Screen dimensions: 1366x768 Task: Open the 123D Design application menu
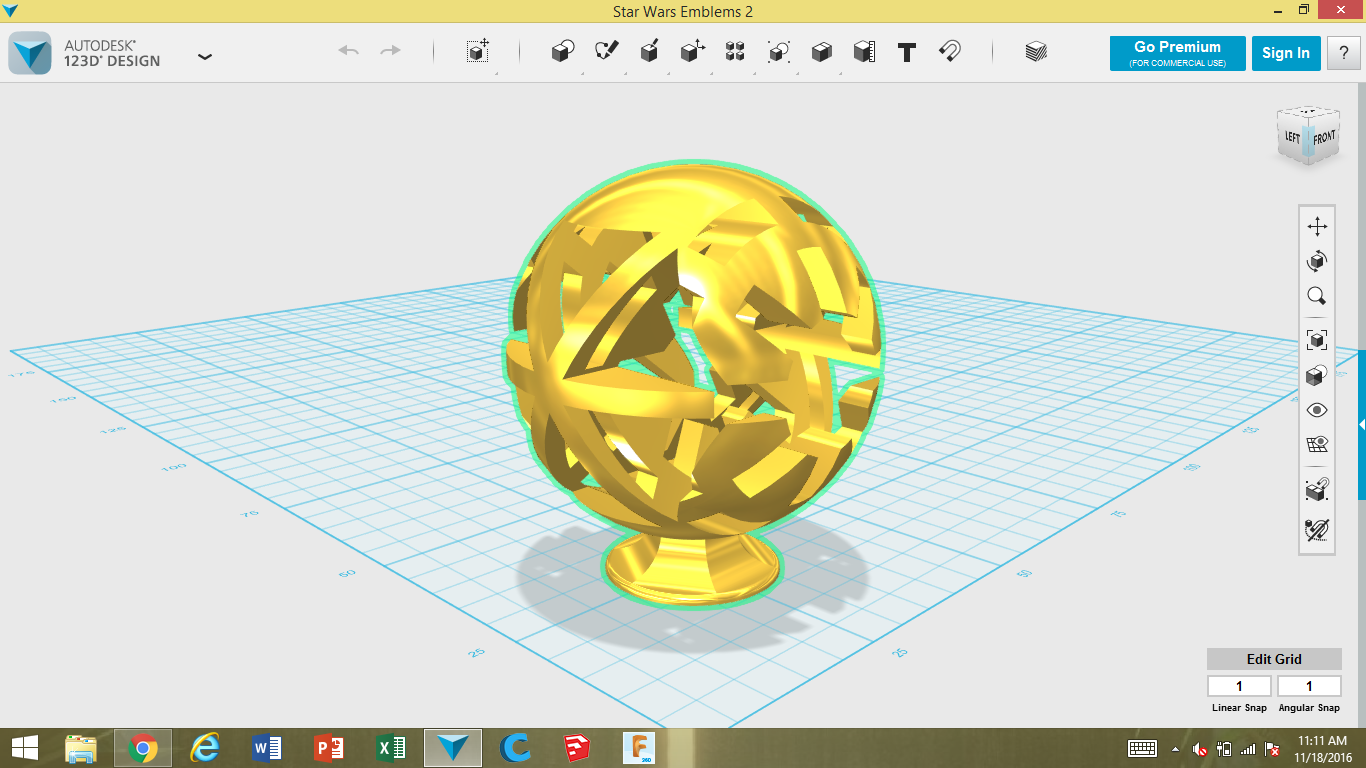click(205, 57)
